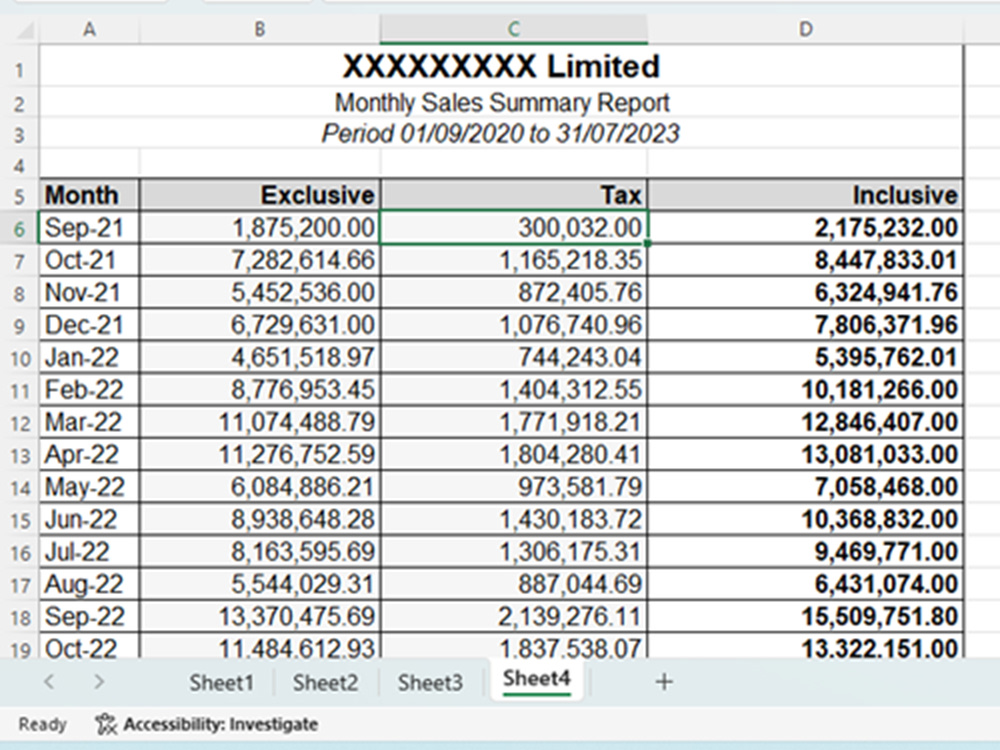
Task: Select the Jul-22 month cell
Action: click(89, 552)
